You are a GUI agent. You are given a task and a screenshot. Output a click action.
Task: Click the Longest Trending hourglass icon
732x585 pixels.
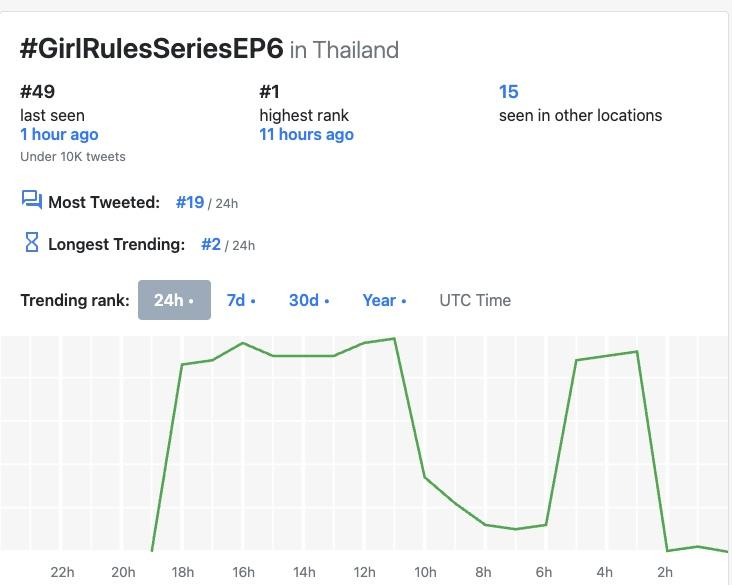point(31,242)
